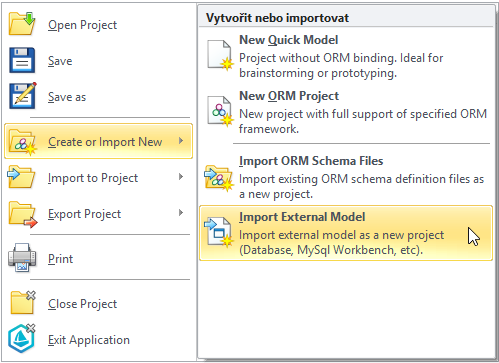Open the Export Project menu entry
Screen dimensions: 499x363
point(98,213)
